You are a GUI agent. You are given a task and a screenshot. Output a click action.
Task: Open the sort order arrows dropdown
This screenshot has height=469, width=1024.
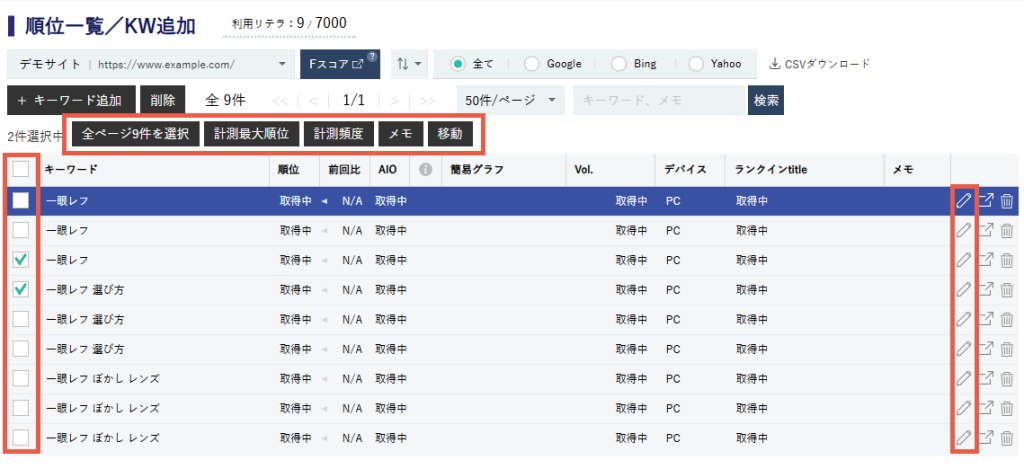(410, 64)
